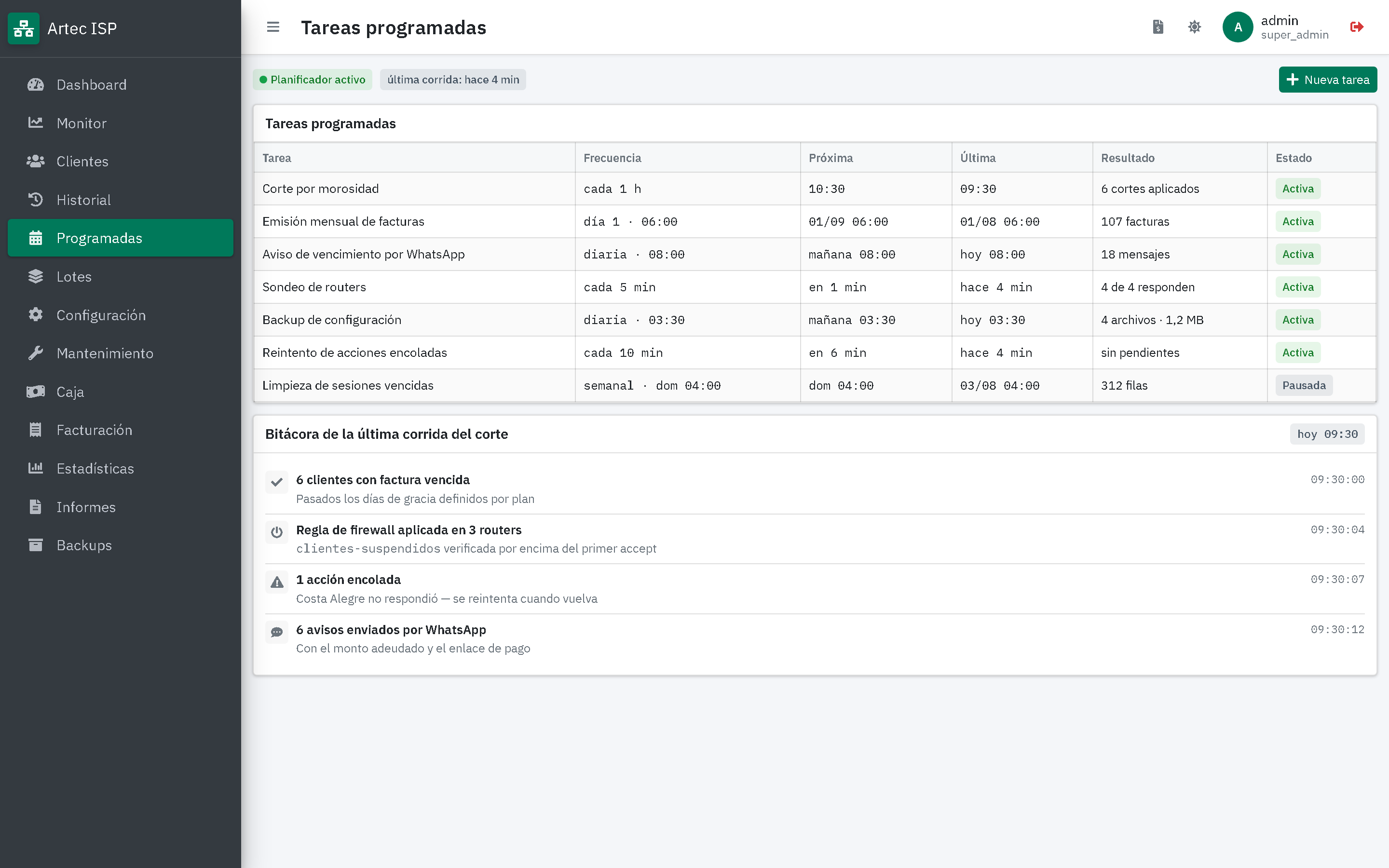
Task: Click the 'última corrida: hace 4 min' badge
Action: tap(453, 80)
